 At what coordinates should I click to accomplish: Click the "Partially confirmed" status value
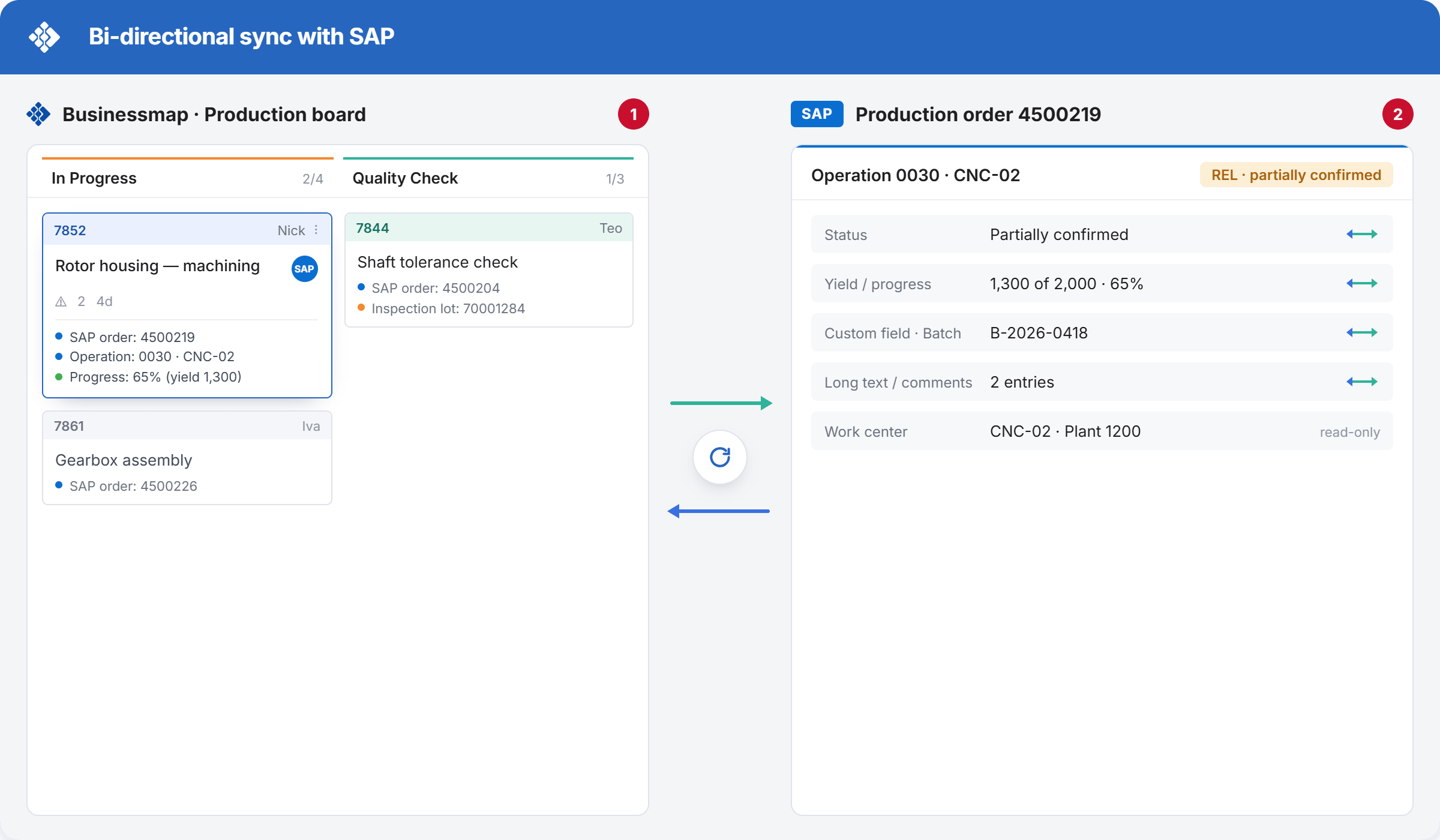[1059, 234]
